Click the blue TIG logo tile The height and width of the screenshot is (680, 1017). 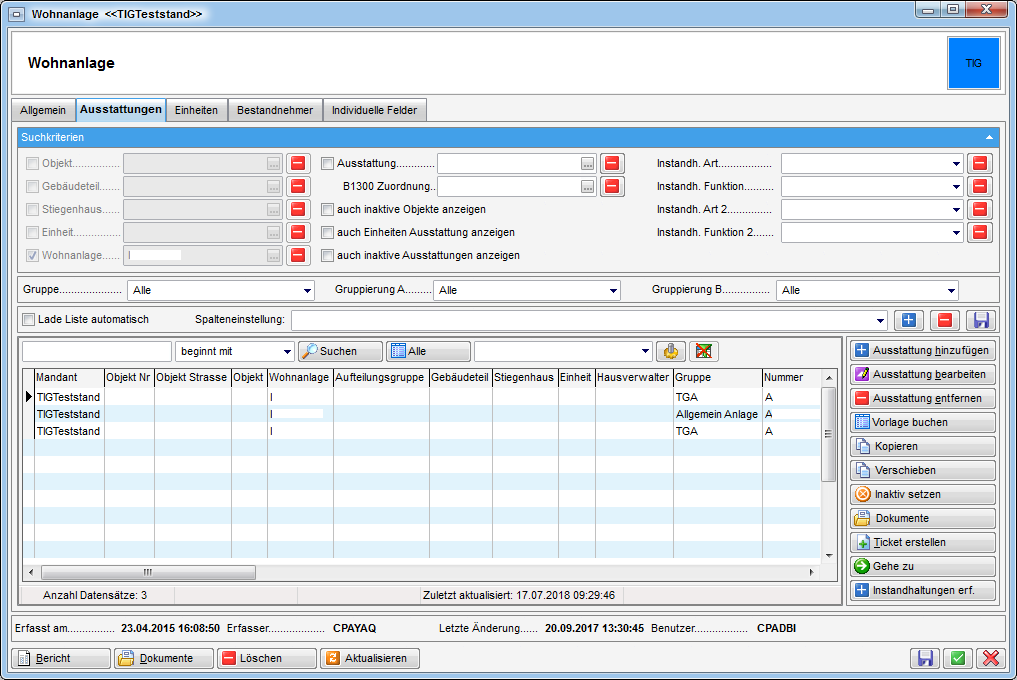point(974,63)
